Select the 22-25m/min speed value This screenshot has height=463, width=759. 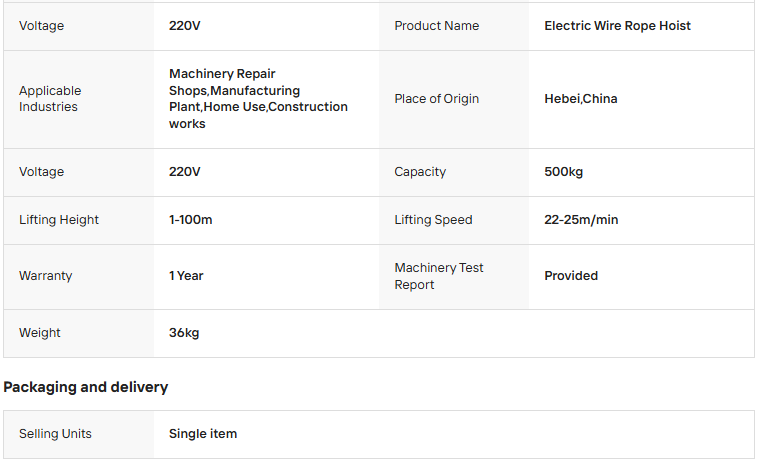click(581, 220)
